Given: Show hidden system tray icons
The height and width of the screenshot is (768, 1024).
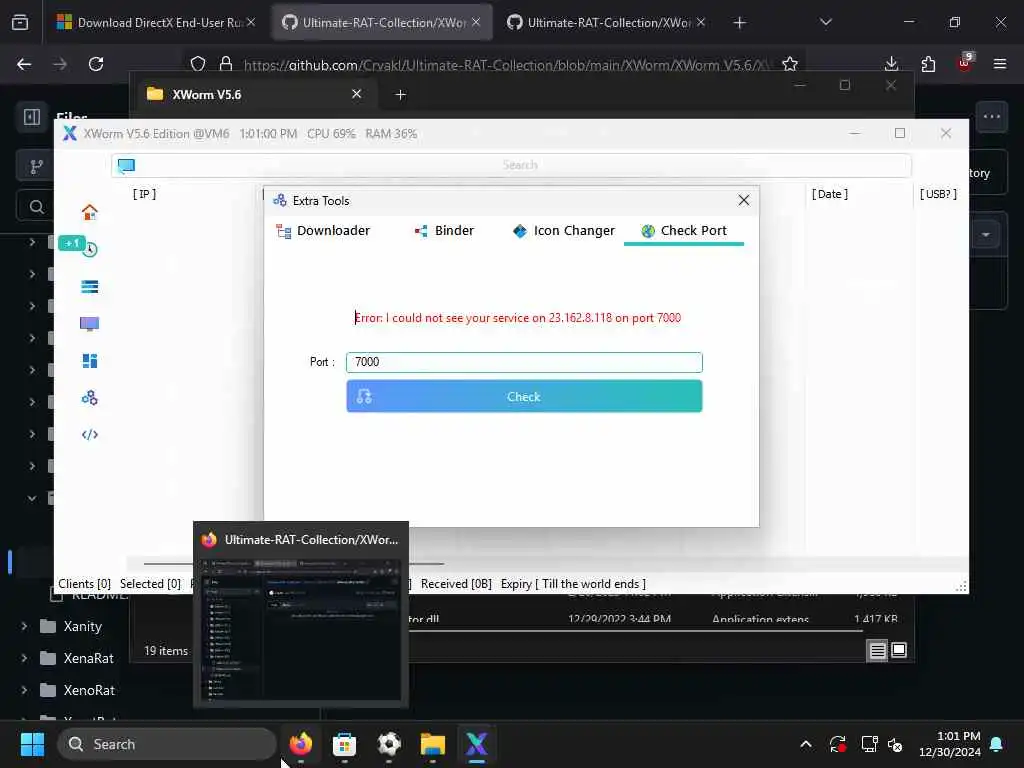Looking at the screenshot, I should click(806, 744).
